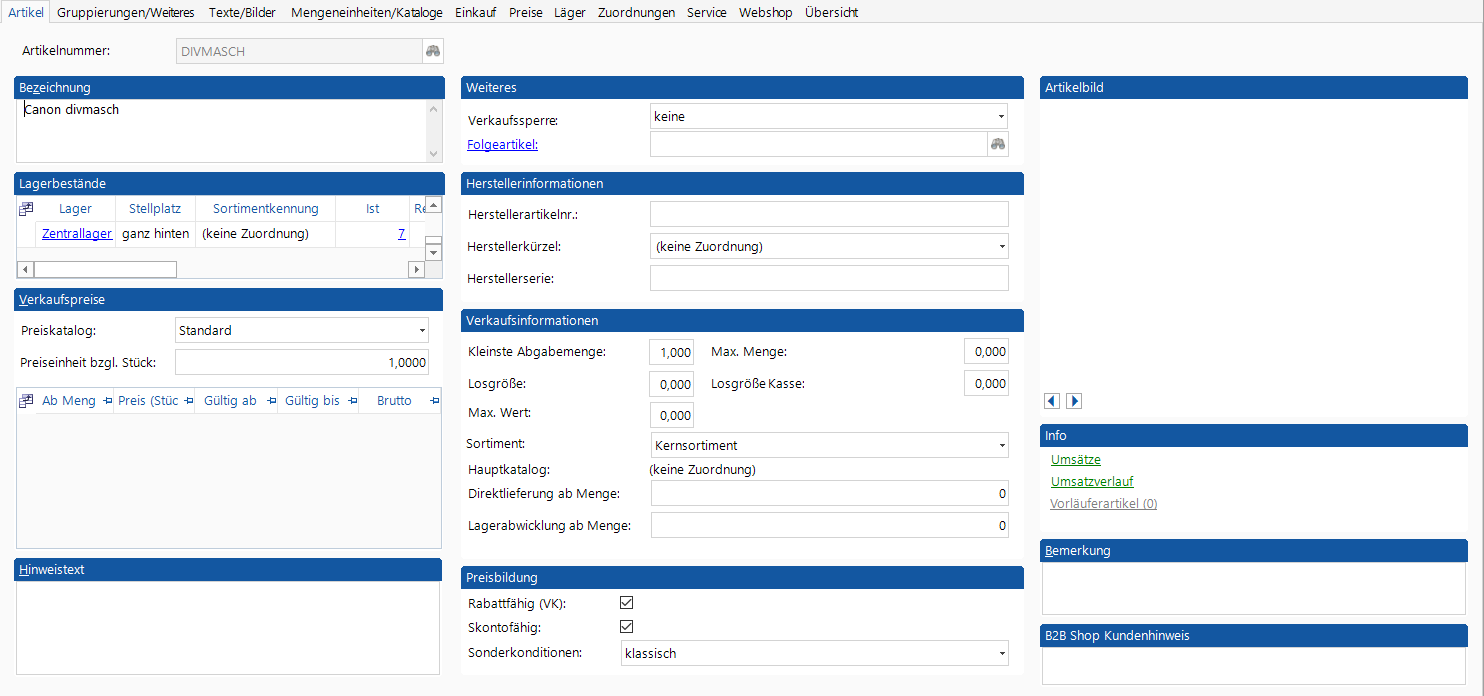This screenshot has height=696, width=1484.
Task: Click pin icon on Gültig ab column
Action: click(x=270, y=401)
